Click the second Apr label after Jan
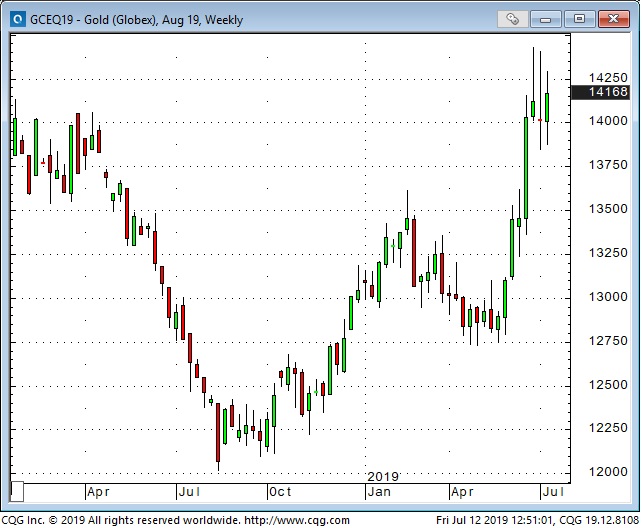The image size is (642, 528). [463, 492]
